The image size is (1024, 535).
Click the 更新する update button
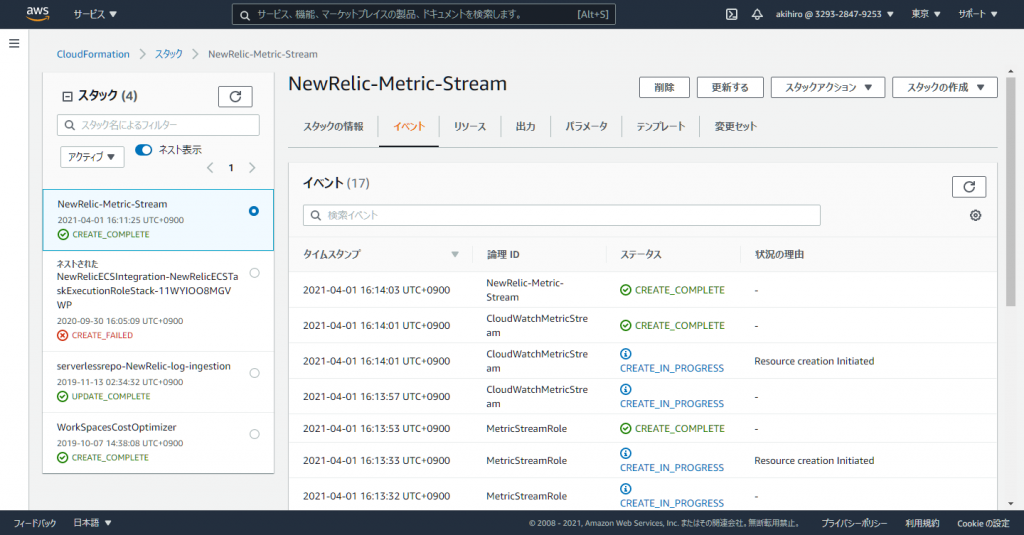[730, 88]
